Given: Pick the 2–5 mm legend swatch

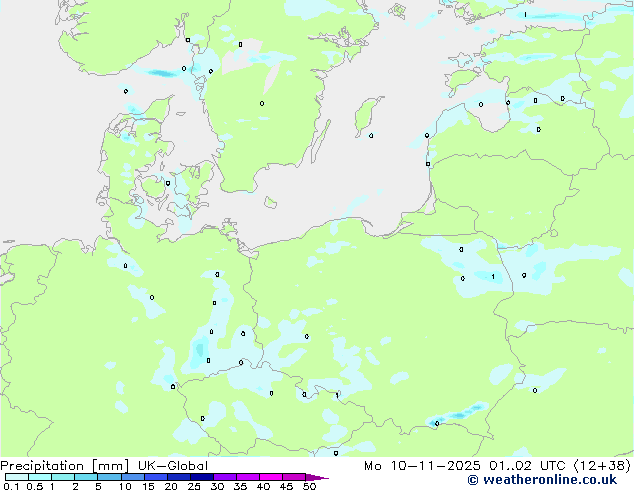Looking at the screenshot, I should (86, 477).
